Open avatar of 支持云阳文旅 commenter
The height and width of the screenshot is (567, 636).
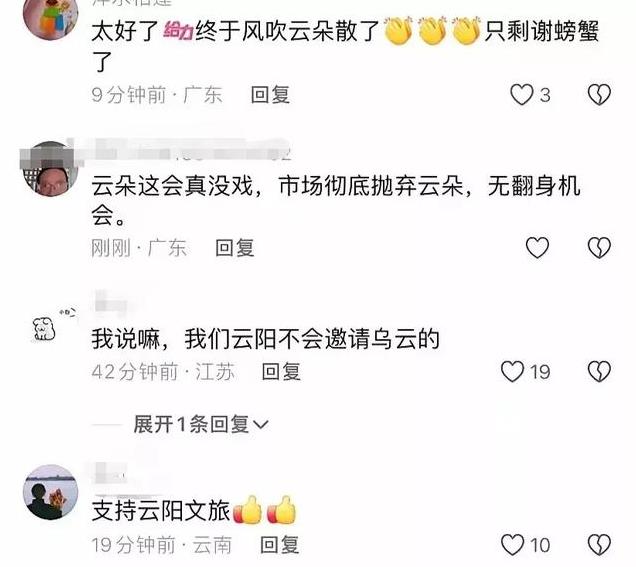tap(50, 492)
